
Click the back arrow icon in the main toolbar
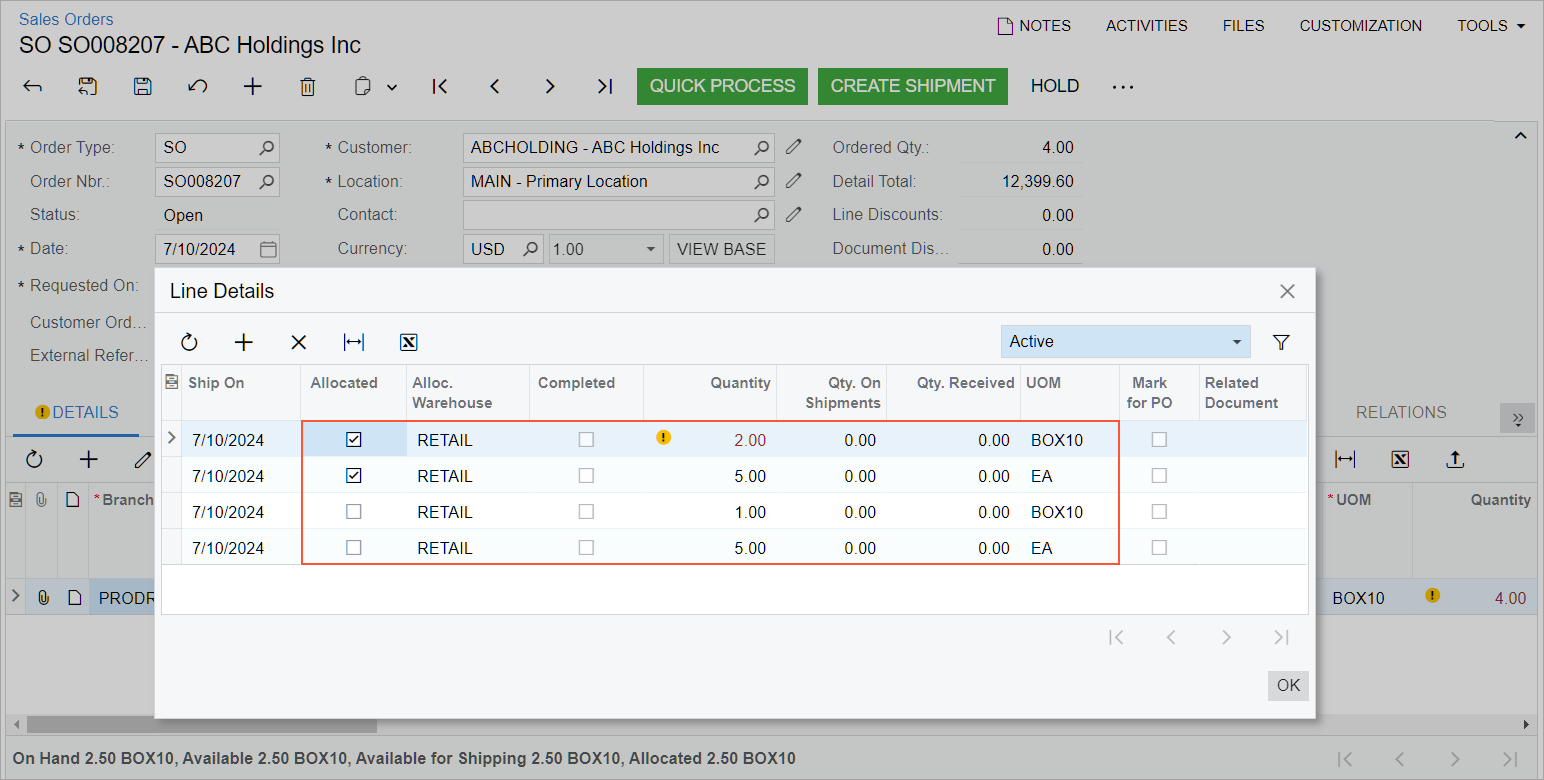click(x=33, y=86)
